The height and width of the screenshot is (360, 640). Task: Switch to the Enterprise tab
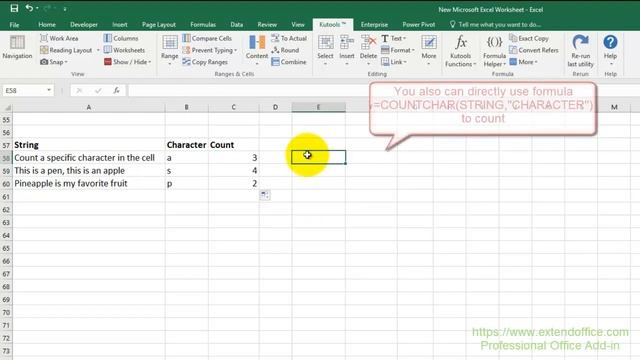(x=374, y=24)
